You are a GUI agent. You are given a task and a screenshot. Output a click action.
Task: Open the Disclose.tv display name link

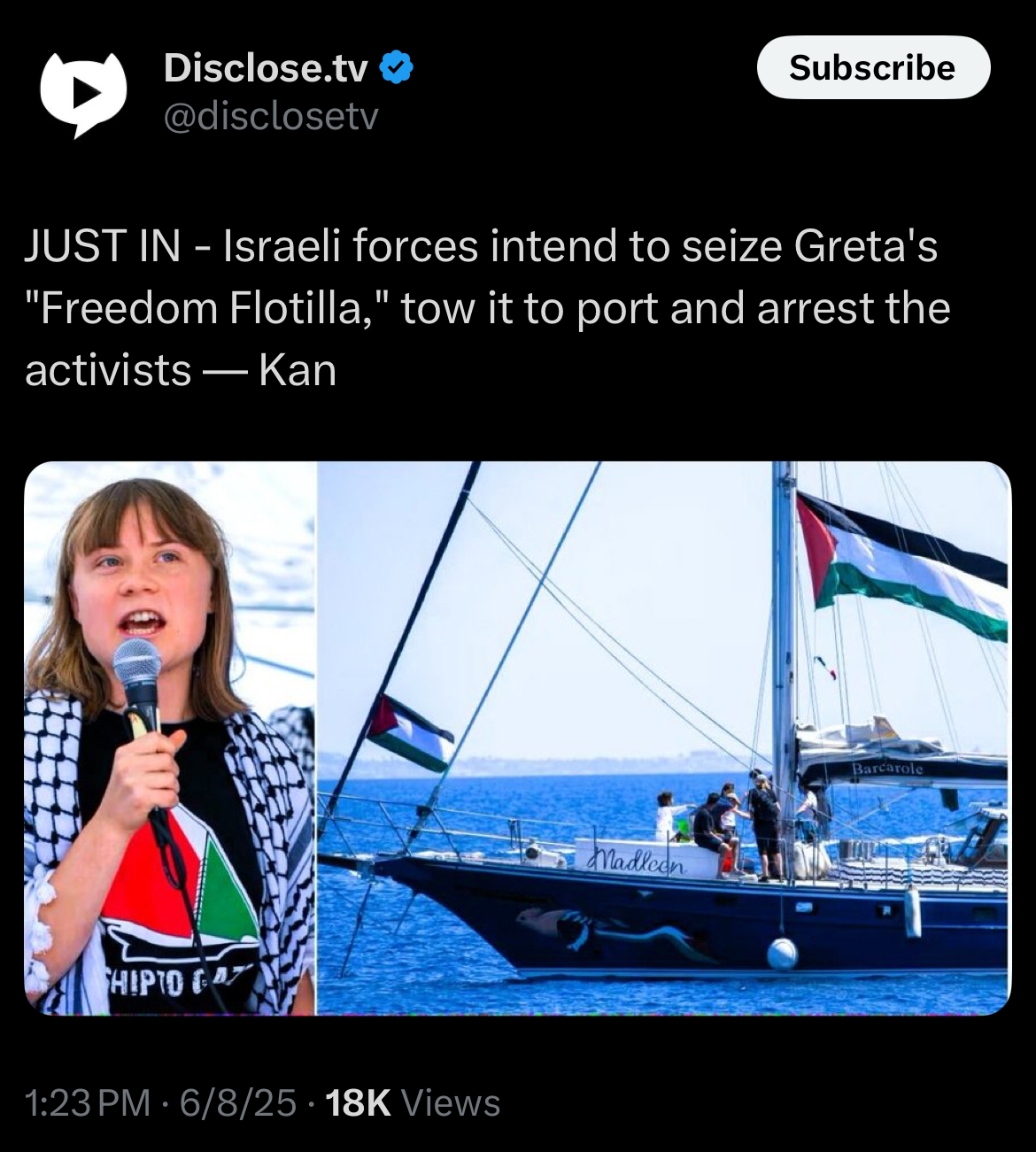(266, 68)
